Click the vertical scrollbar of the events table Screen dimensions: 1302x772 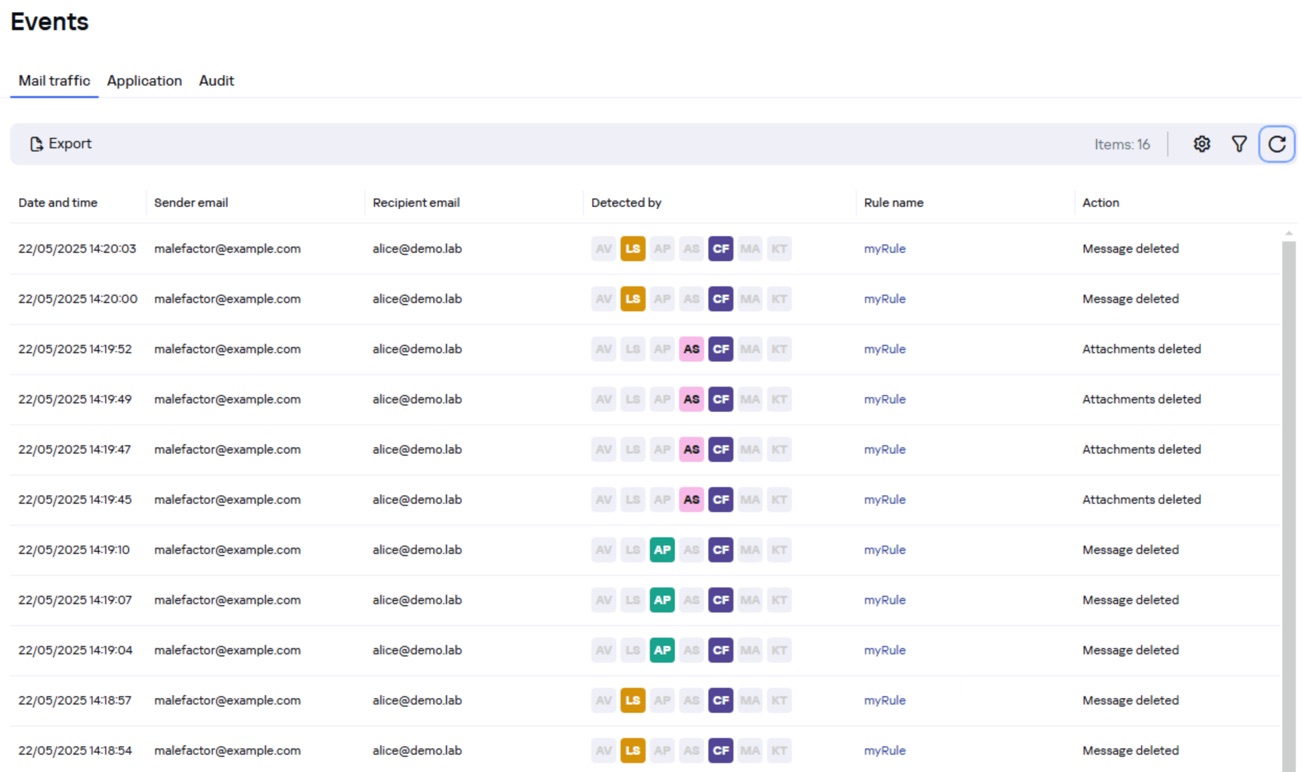pos(1289,500)
